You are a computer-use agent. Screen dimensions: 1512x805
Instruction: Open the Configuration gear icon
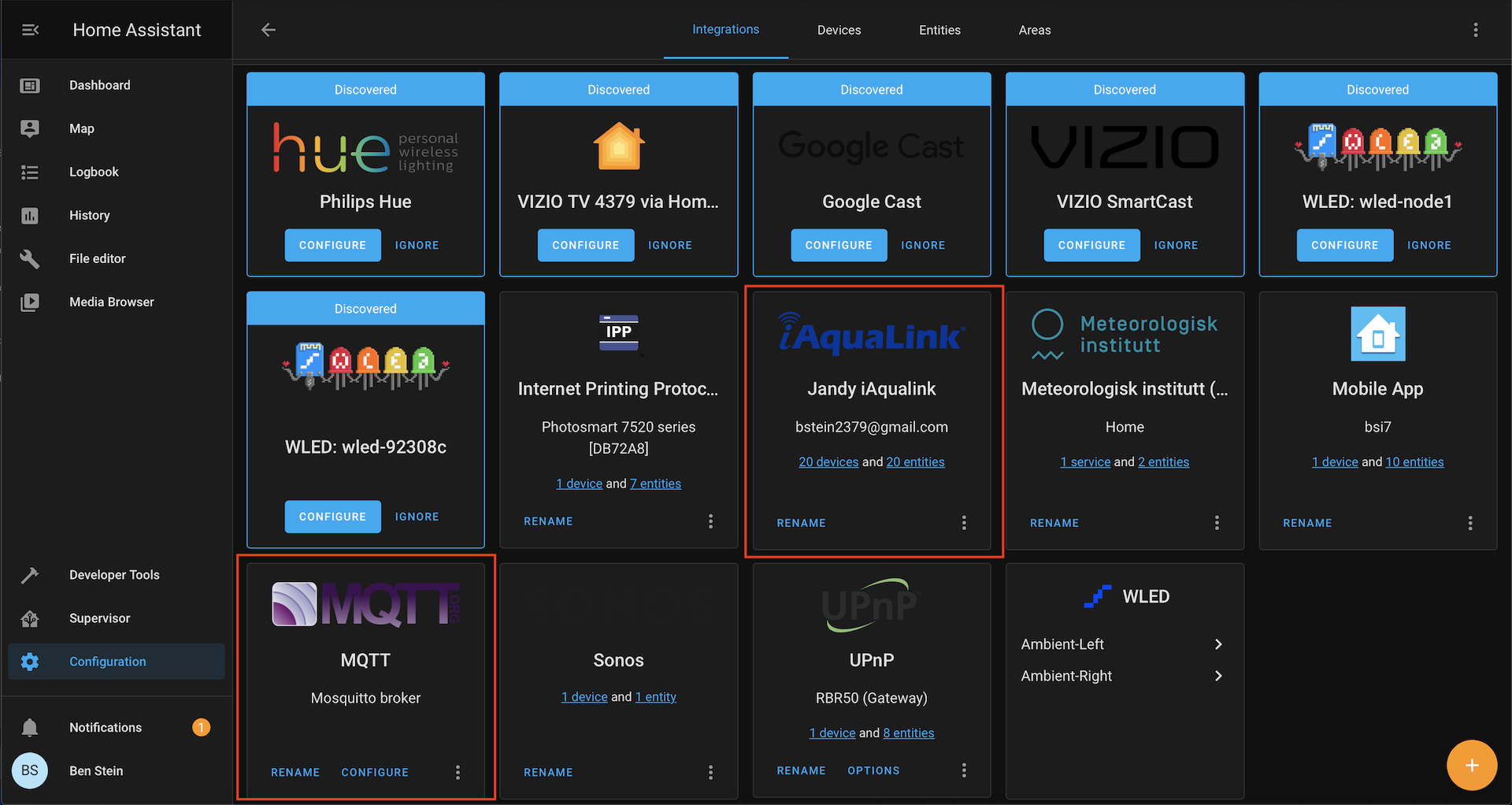pyautogui.click(x=30, y=662)
